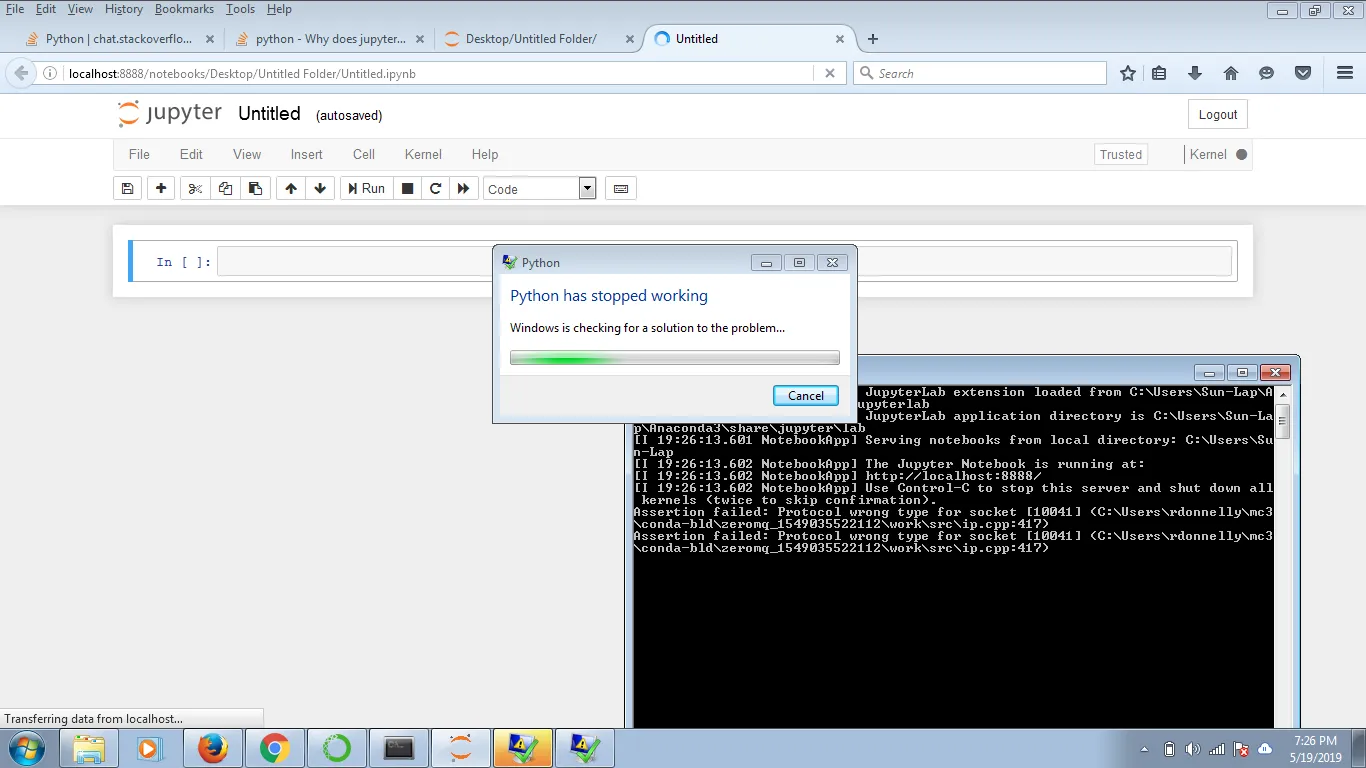
Task: Click the Firefox Search box
Action: 980,73
